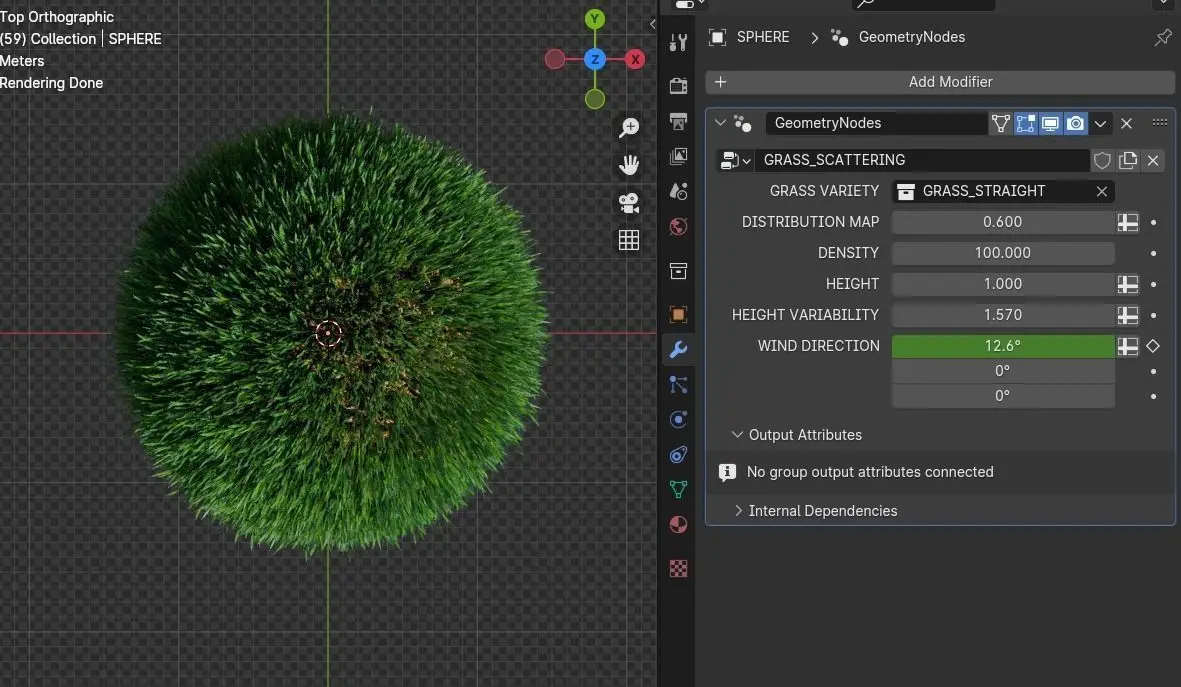Click the Render properties tab icon
Screen dimensions: 1181x687
(x=678, y=85)
